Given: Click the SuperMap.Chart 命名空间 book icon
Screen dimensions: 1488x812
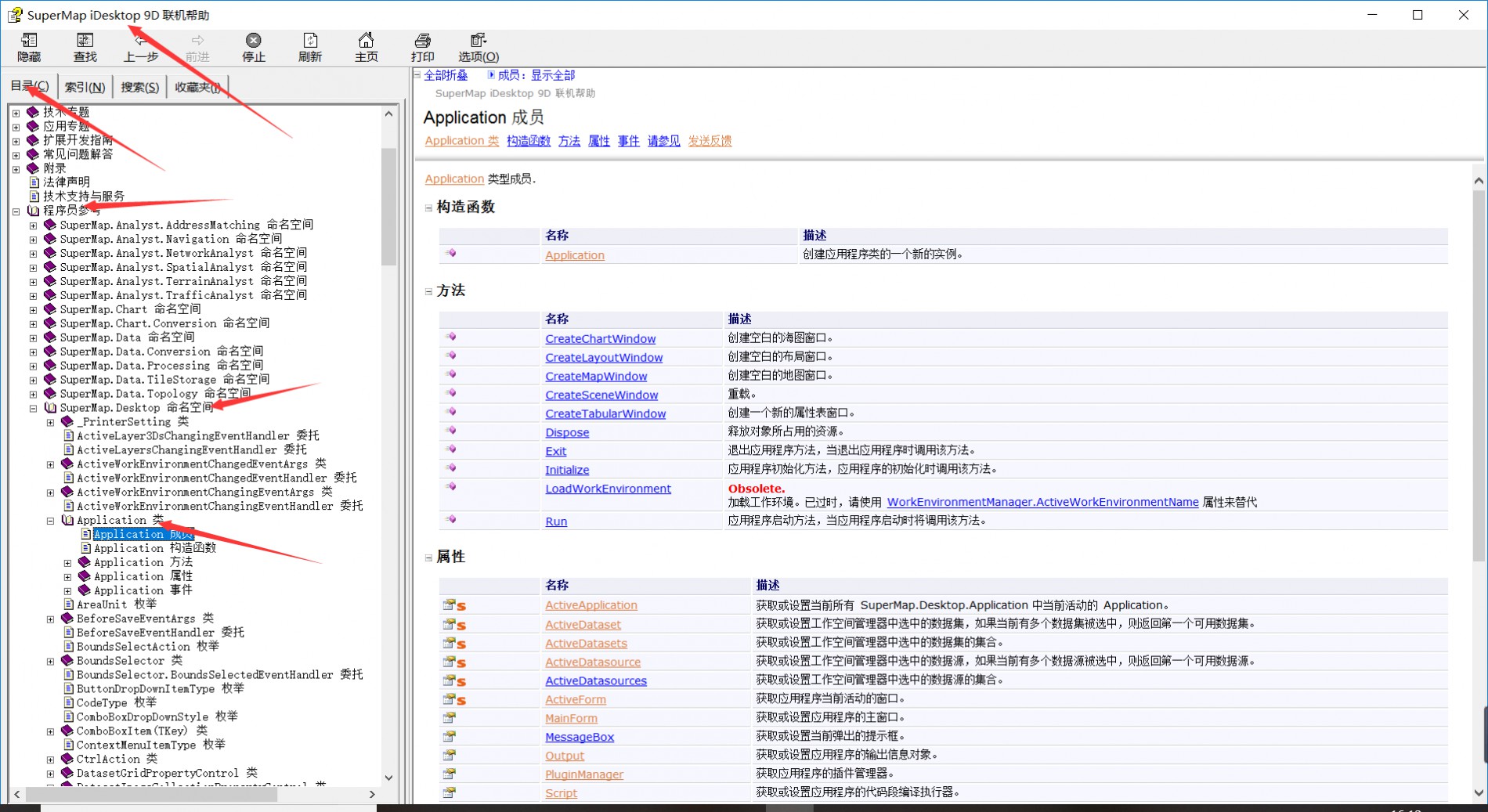Looking at the screenshot, I should [50, 309].
